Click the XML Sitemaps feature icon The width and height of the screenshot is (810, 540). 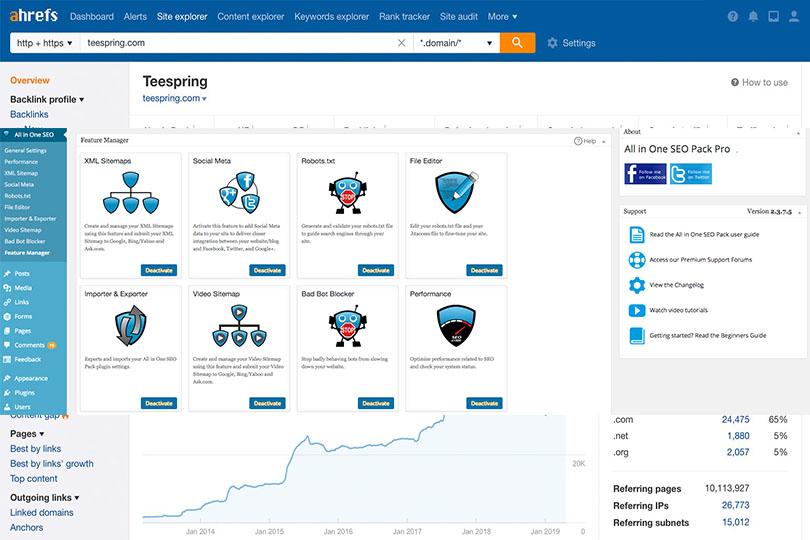coord(131,193)
